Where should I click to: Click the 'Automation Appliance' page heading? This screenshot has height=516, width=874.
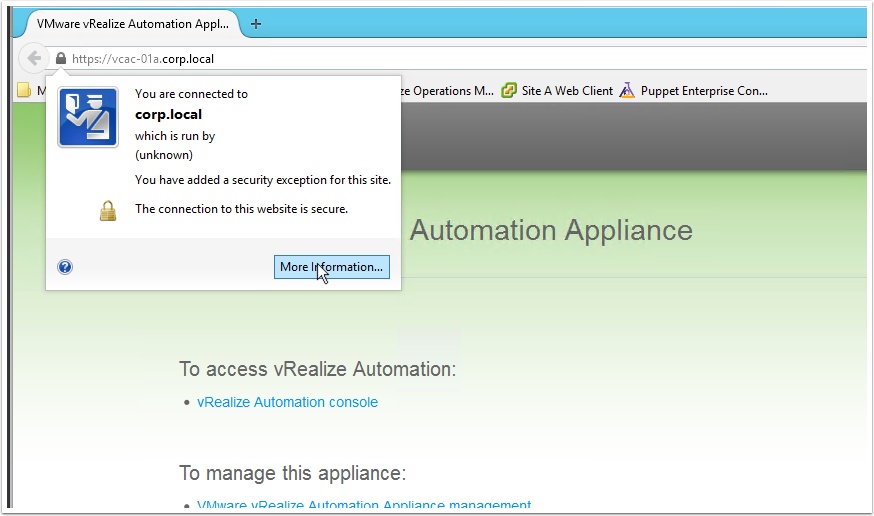(551, 230)
